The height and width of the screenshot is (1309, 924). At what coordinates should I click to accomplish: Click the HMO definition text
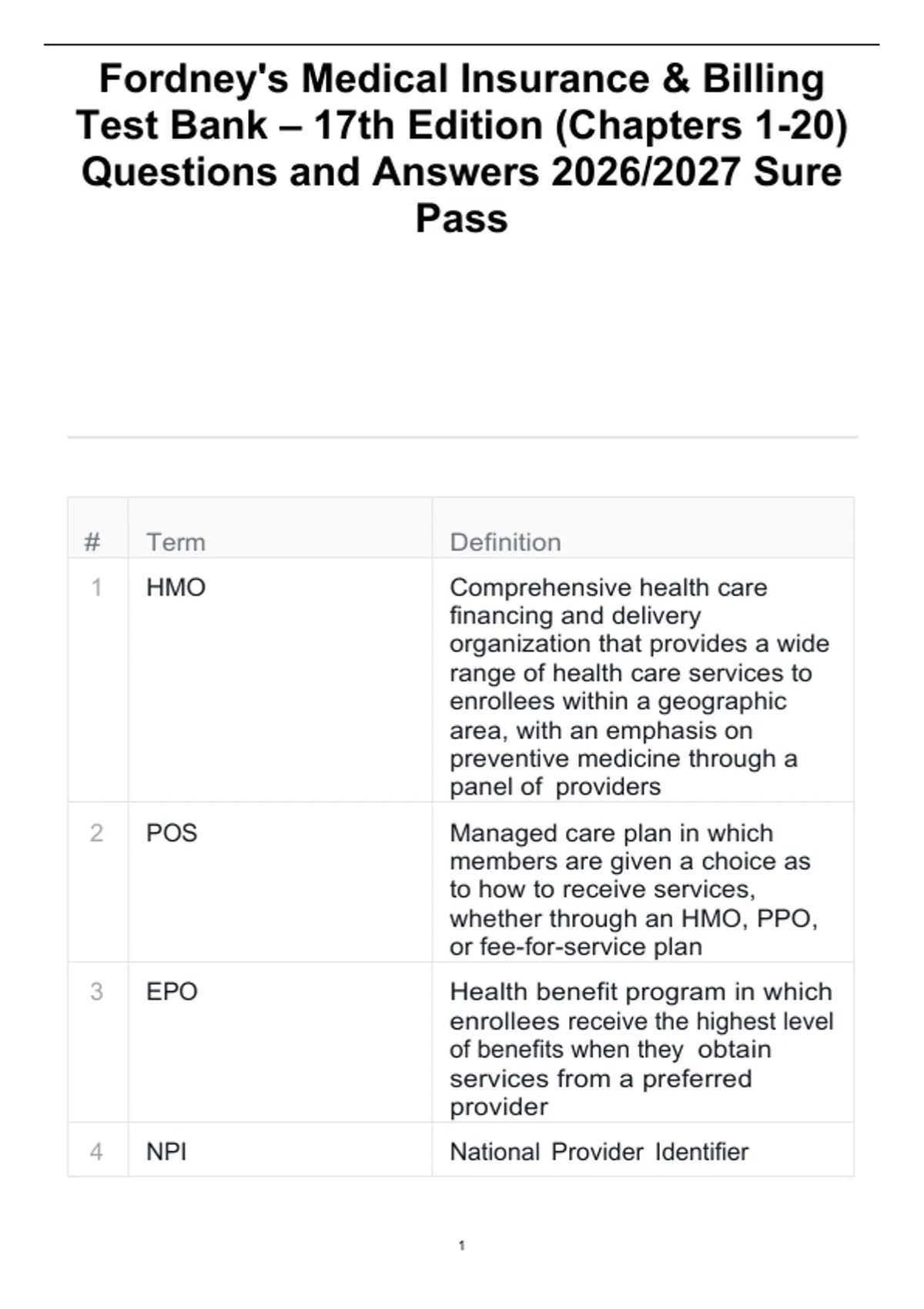tap(641, 687)
